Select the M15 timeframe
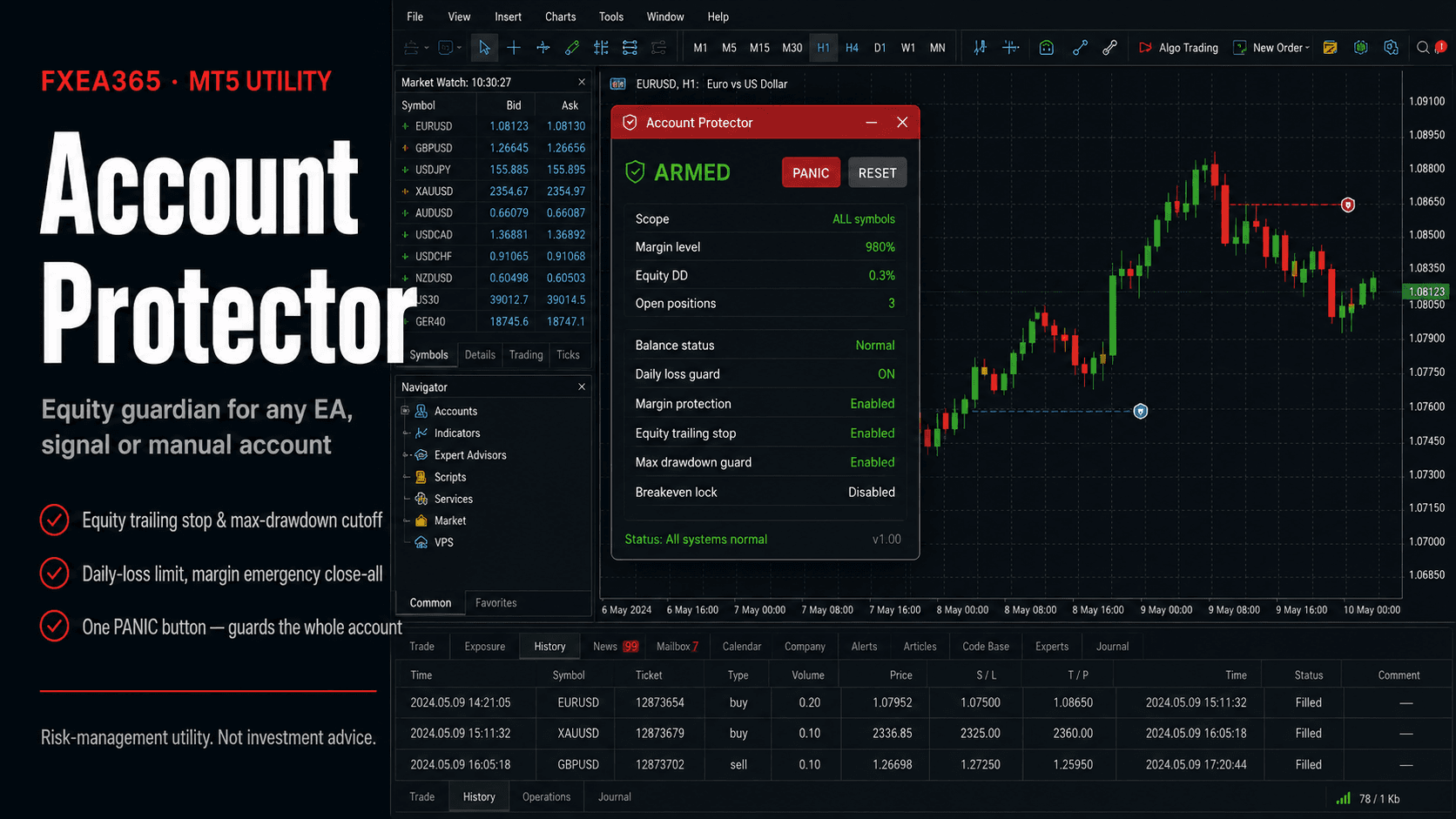 (x=759, y=48)
